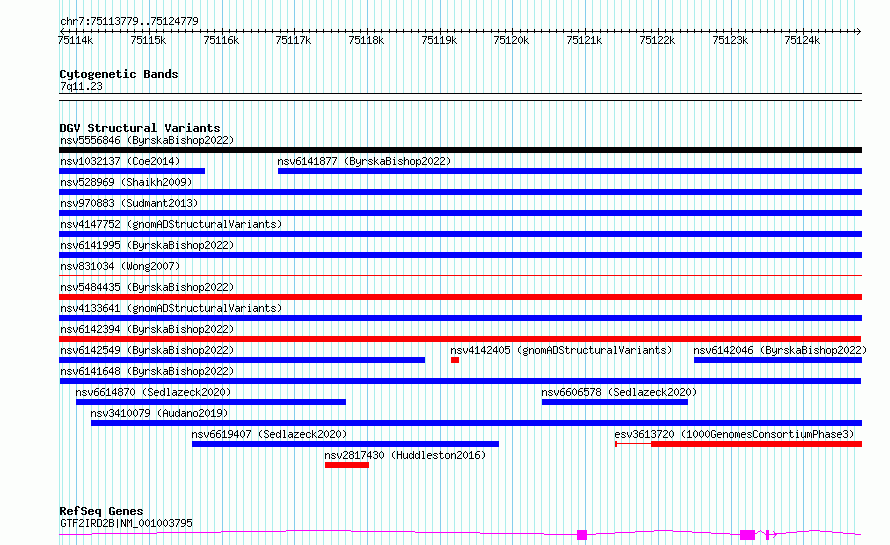890x545 pixels.
Task: Select the blue nsv6142549 variant bar
Action: (x=242, y=360)
